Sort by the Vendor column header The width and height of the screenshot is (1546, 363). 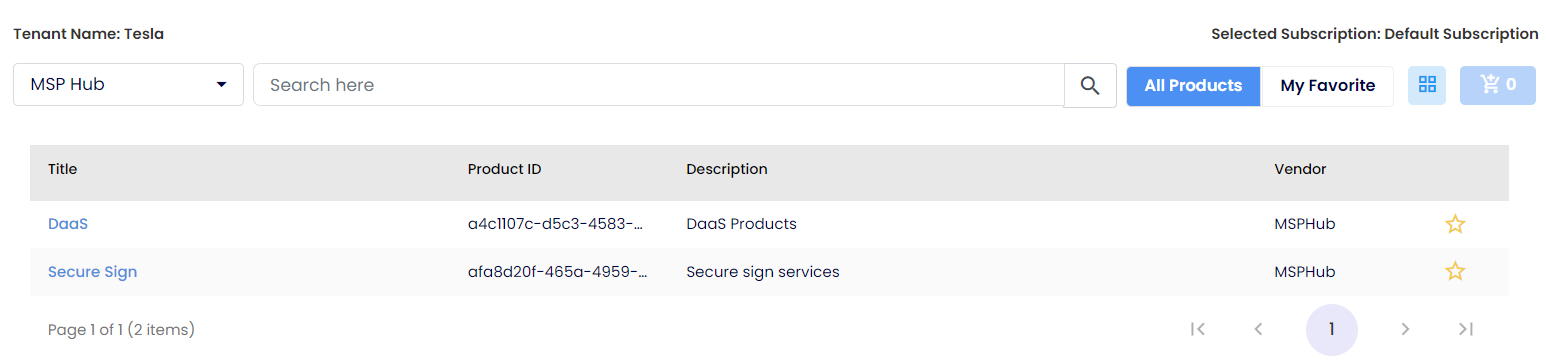(1300, 169)
